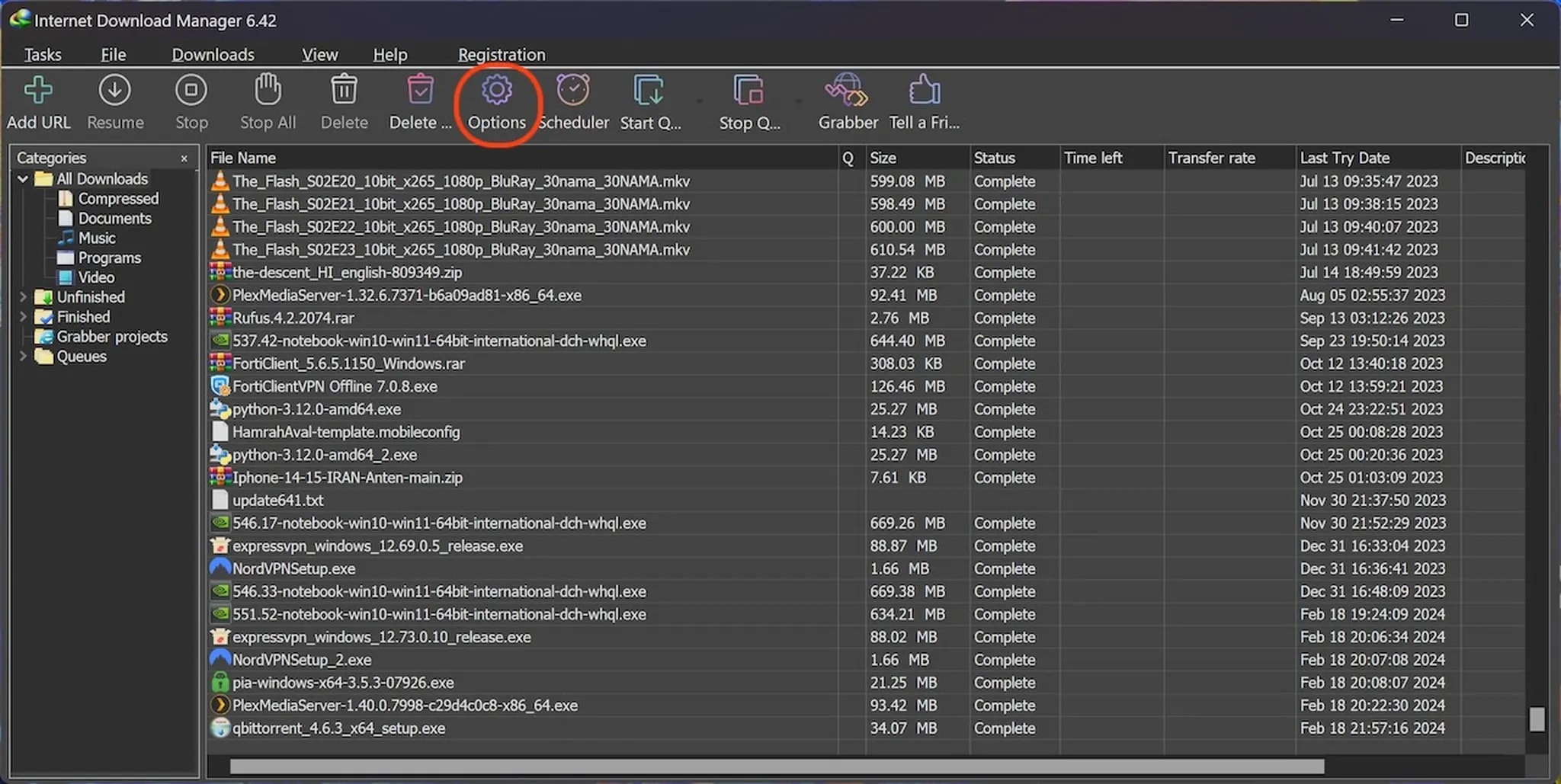Screen dimensions: 1561x784
Task: Sort list by Size column header
Action: [x=915, y=158]
